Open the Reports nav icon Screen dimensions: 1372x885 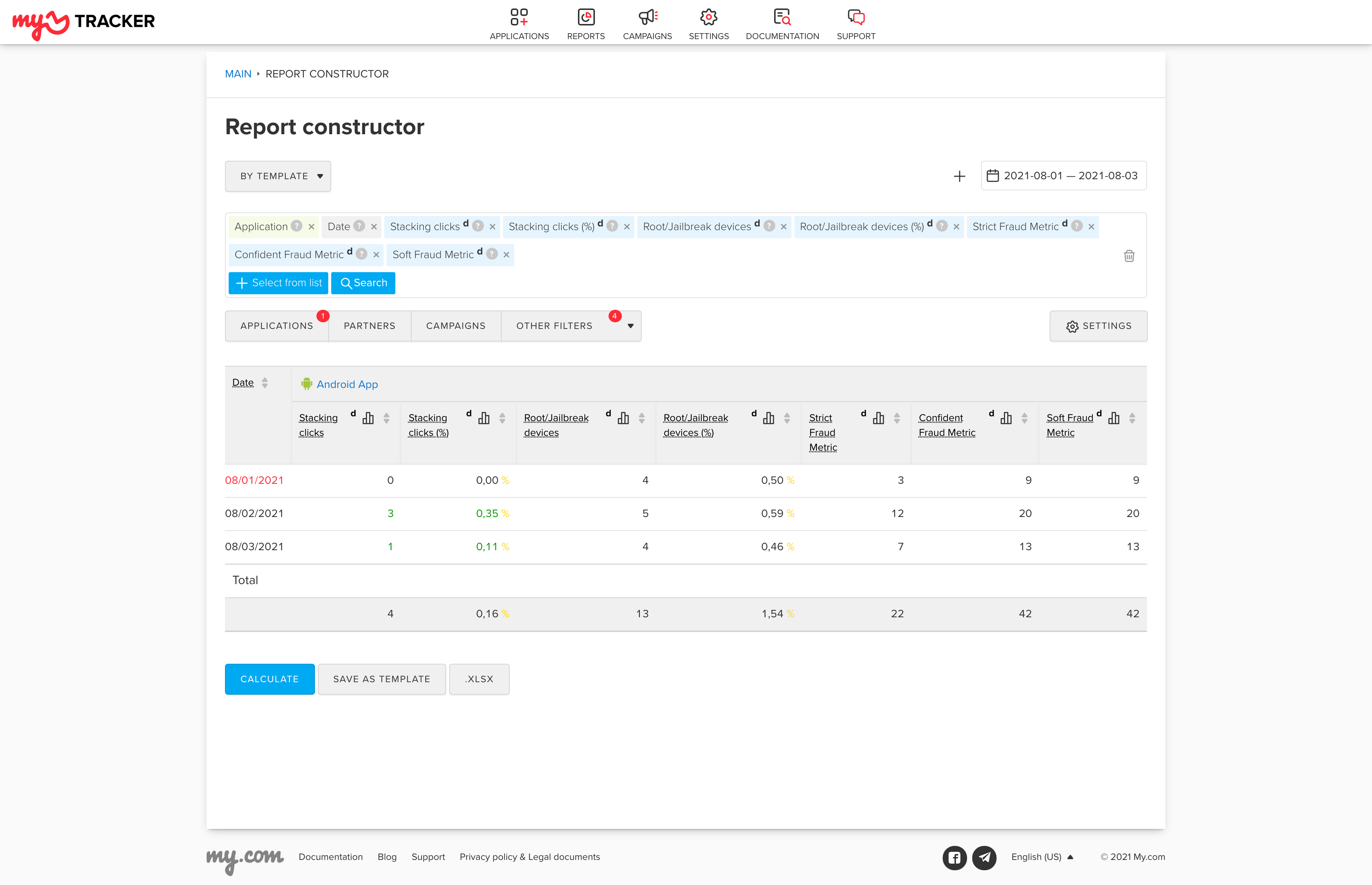[x=586, y=17]
